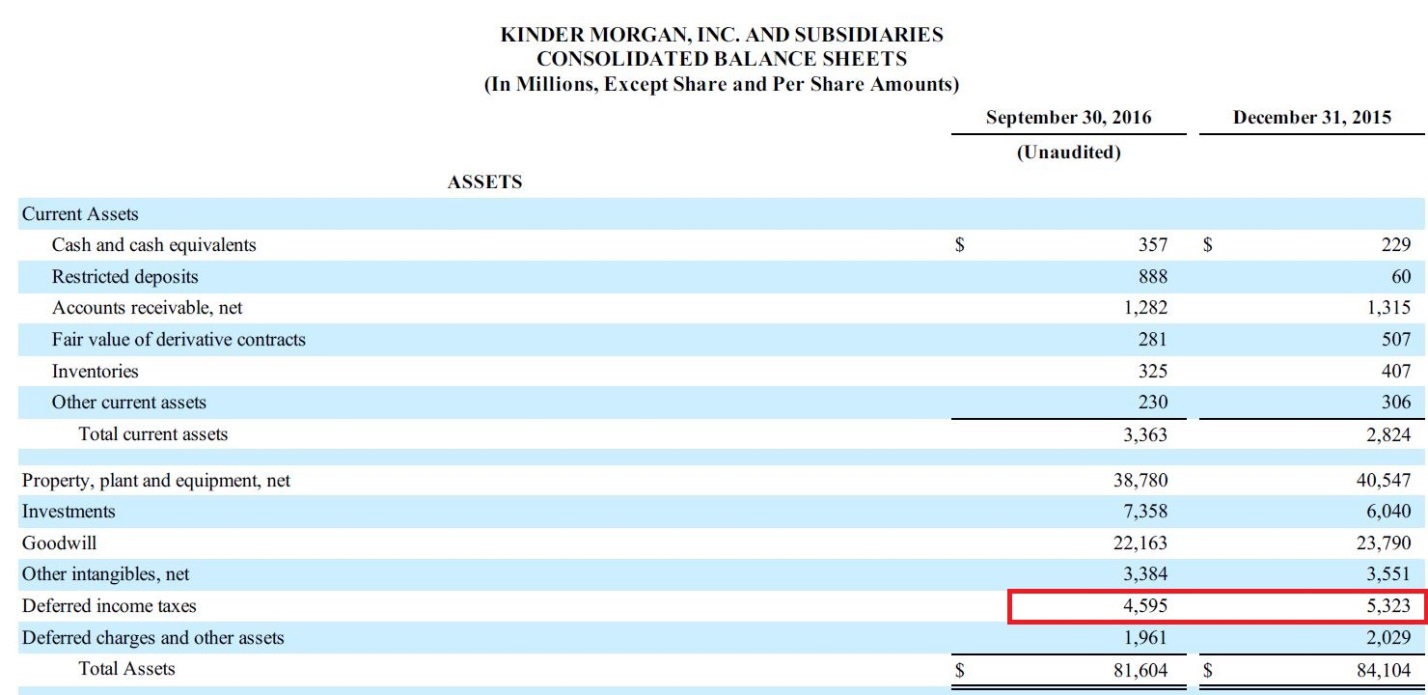The width and height of the screenshot is (1428, 695).
Task: Click the total current assets value "2,824"
Action: point(1389,434)
